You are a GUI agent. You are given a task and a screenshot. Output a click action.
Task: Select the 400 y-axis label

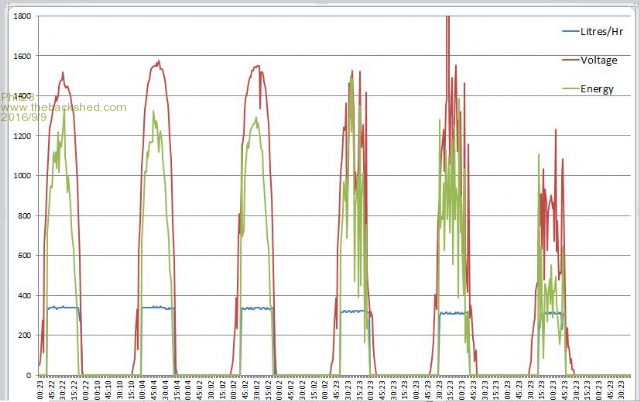pos(21,296)
